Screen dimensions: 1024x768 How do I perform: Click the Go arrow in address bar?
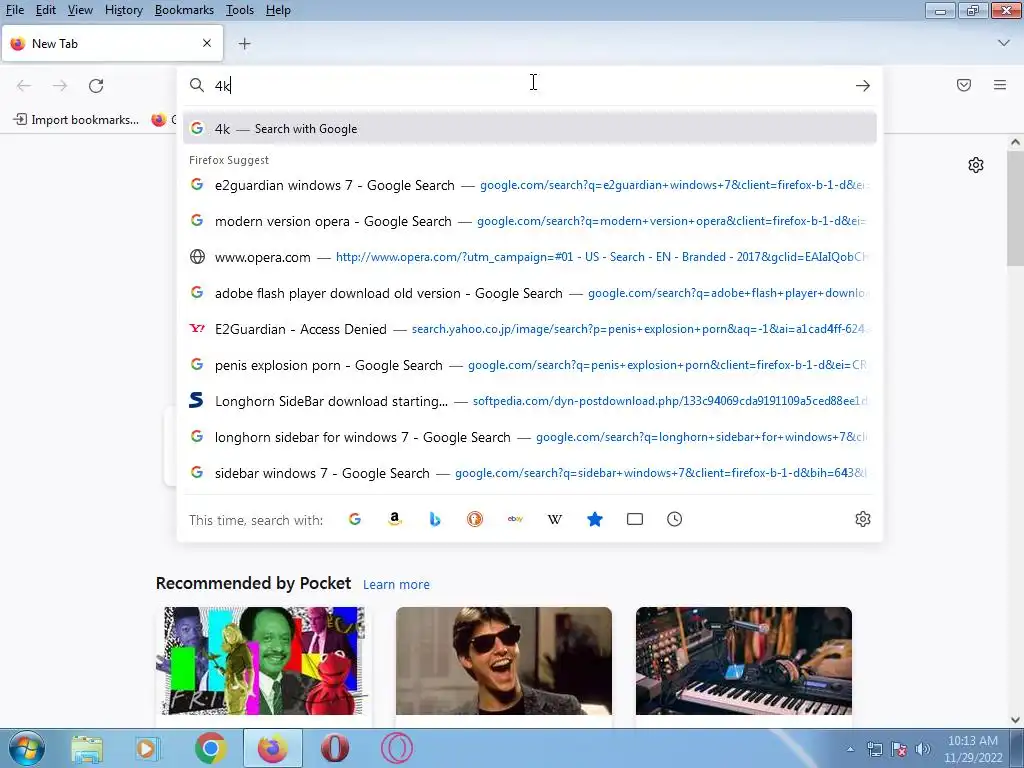pyautogui.click(x=863, y=86)
